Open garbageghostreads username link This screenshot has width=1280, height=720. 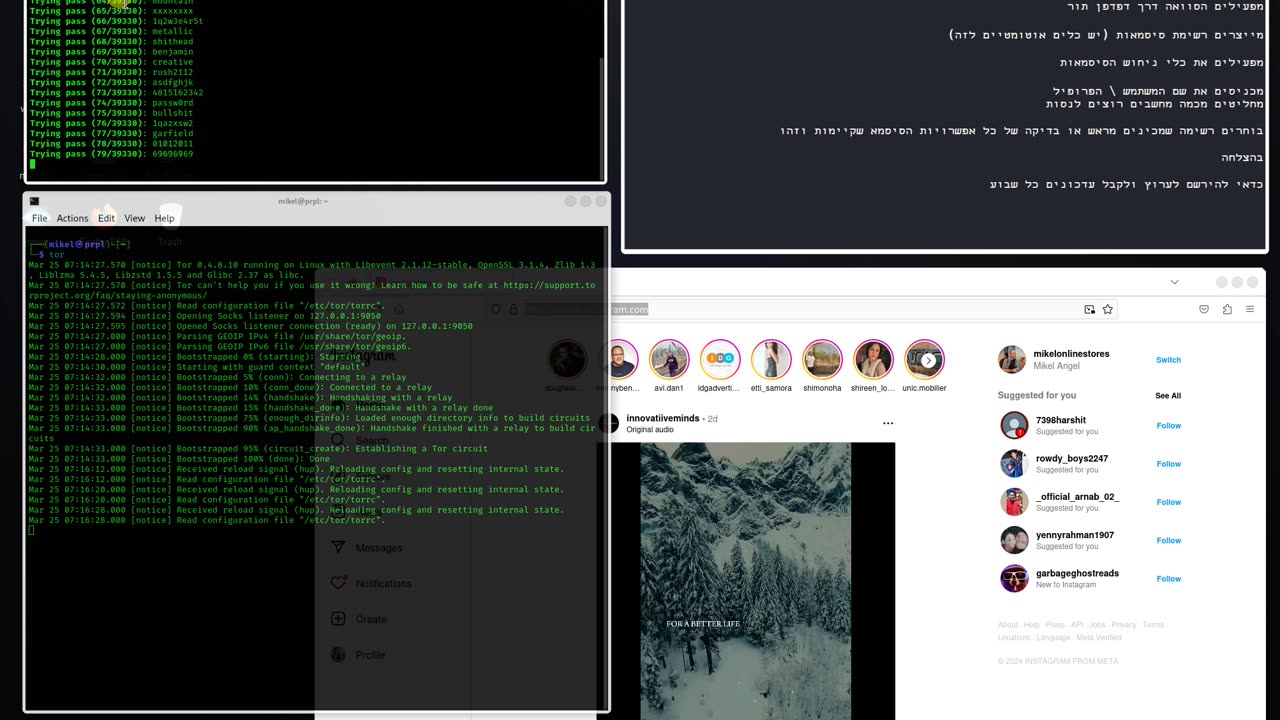[1077, 573]
